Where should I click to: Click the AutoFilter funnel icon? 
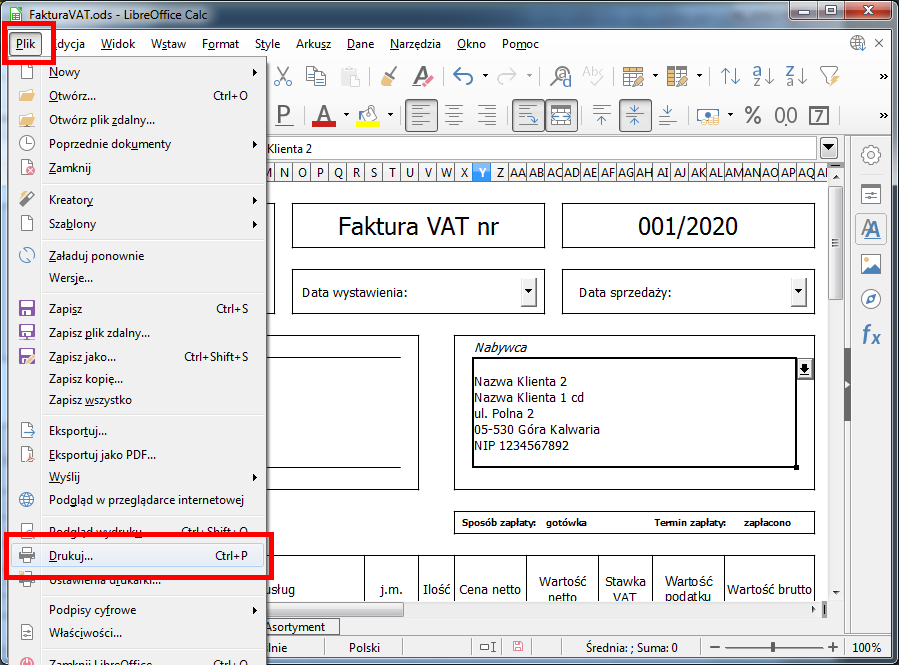pos(829,76)
